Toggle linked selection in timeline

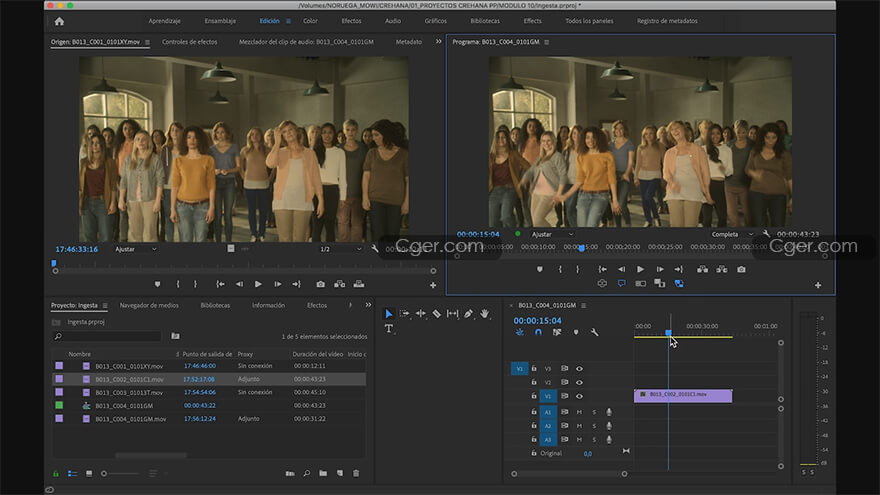557,332
